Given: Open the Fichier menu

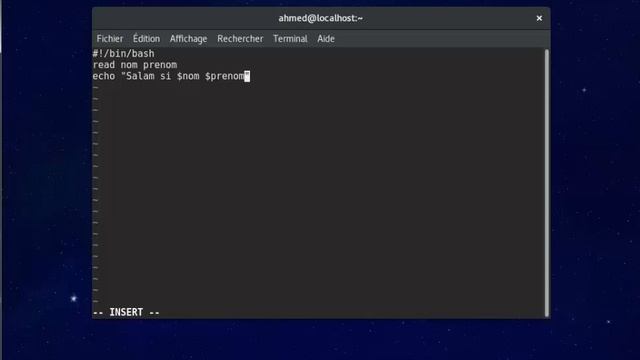Looking at the screenshot, I should click(110, 39).
